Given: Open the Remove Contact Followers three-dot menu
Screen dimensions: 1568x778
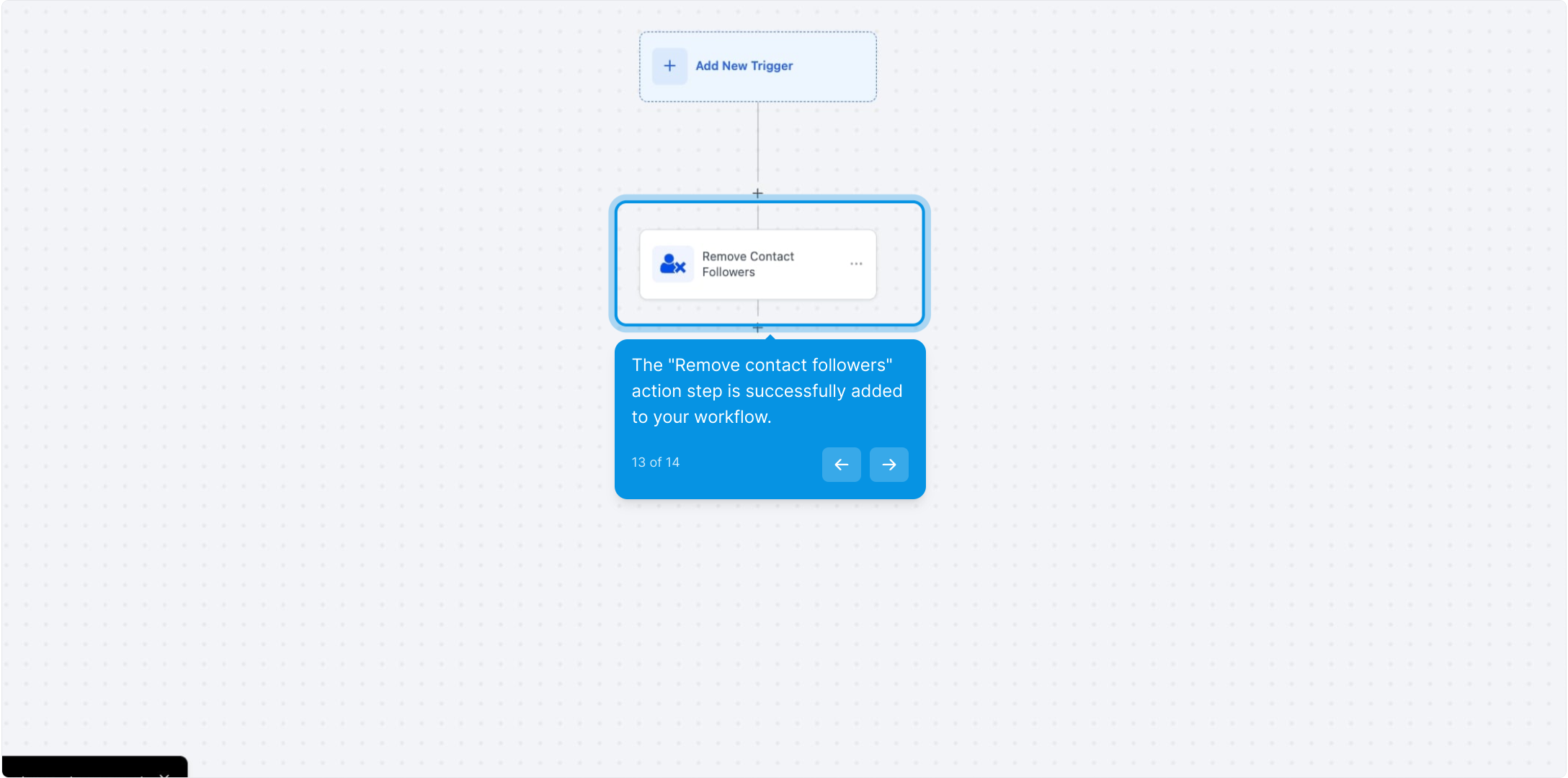Looking at the screenshot, I should [856, 264].
